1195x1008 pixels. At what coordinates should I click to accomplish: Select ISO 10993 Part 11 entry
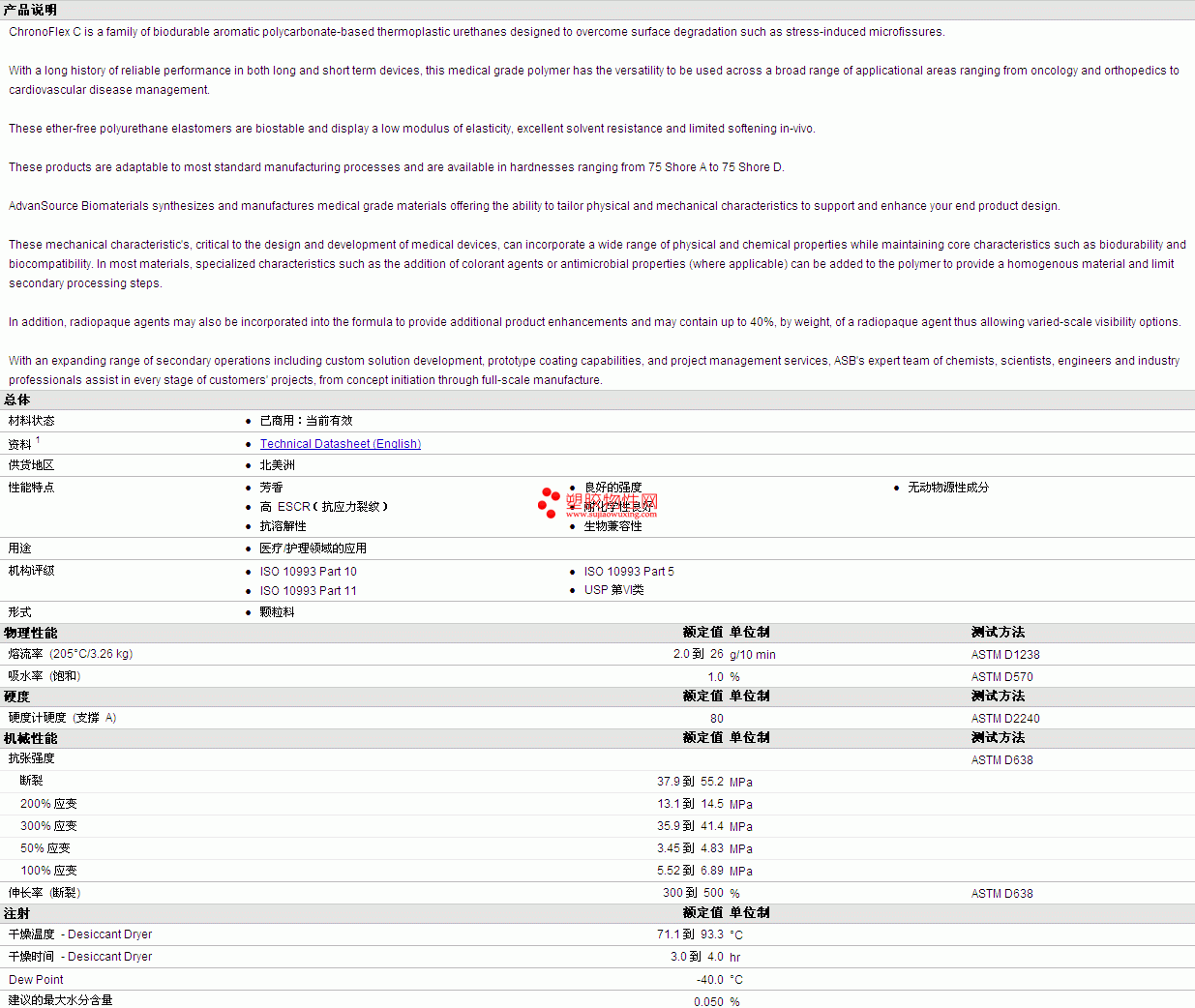coord(309,591)
